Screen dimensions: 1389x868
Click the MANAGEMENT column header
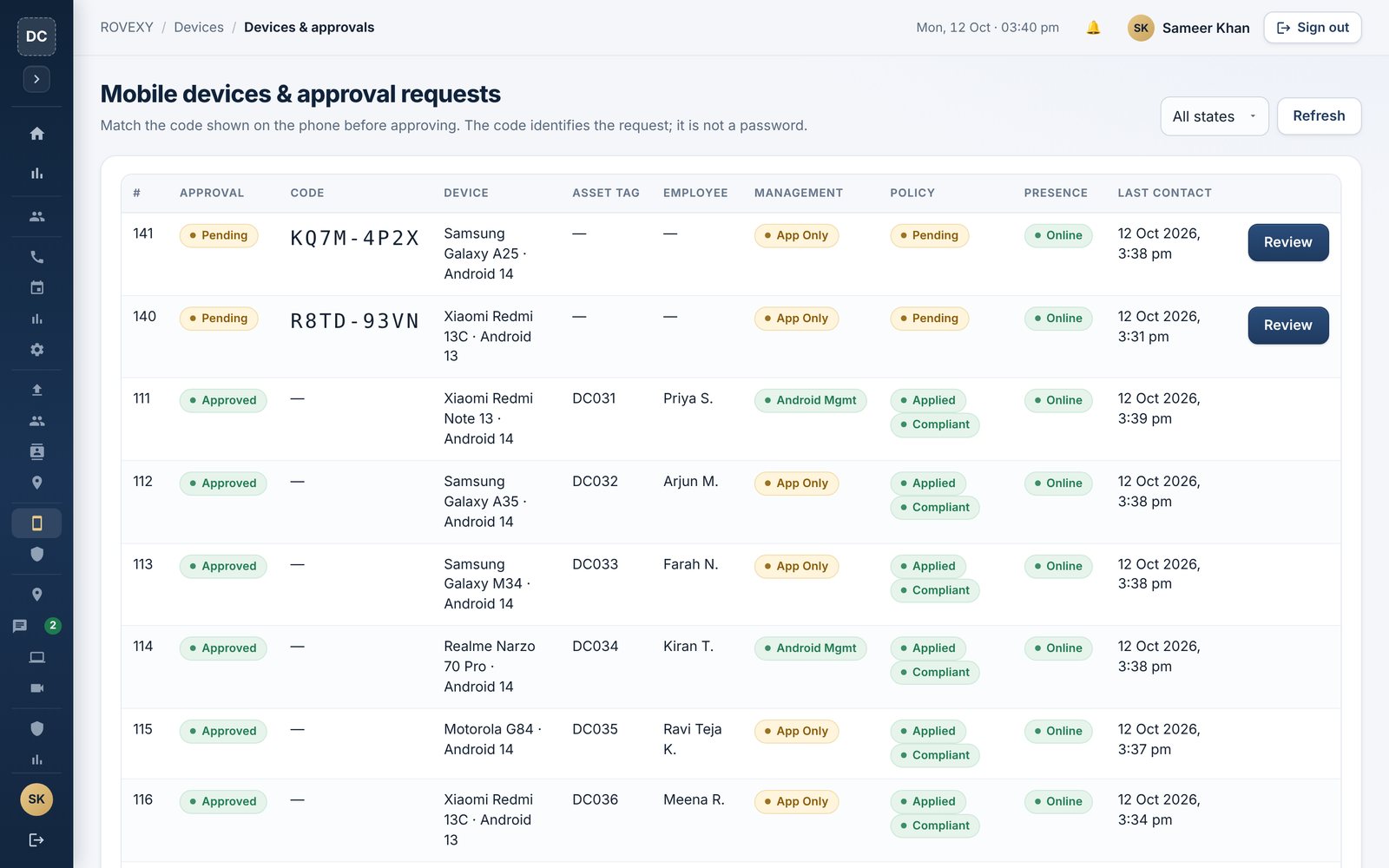(799, 193)
